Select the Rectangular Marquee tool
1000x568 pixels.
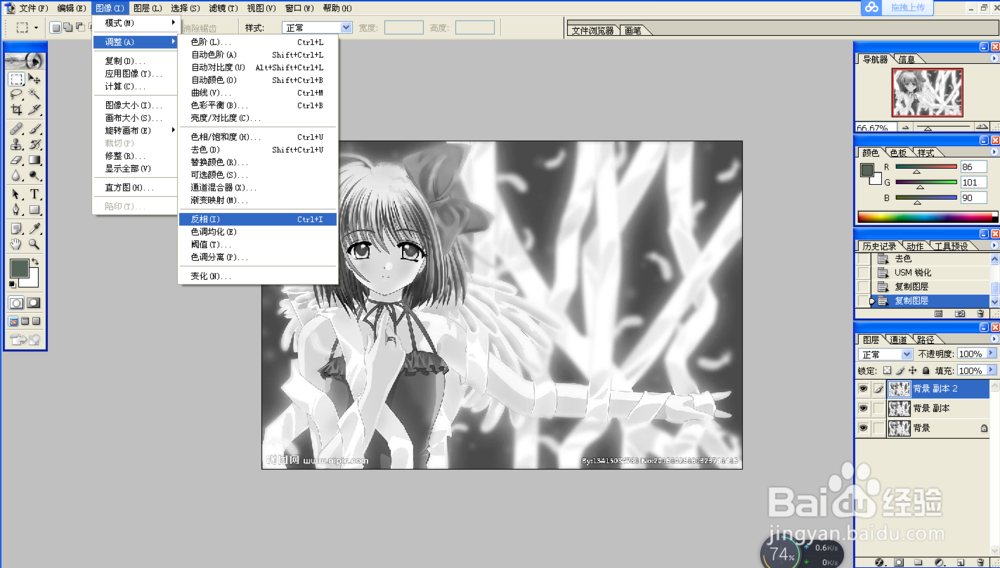click(17, 79)
